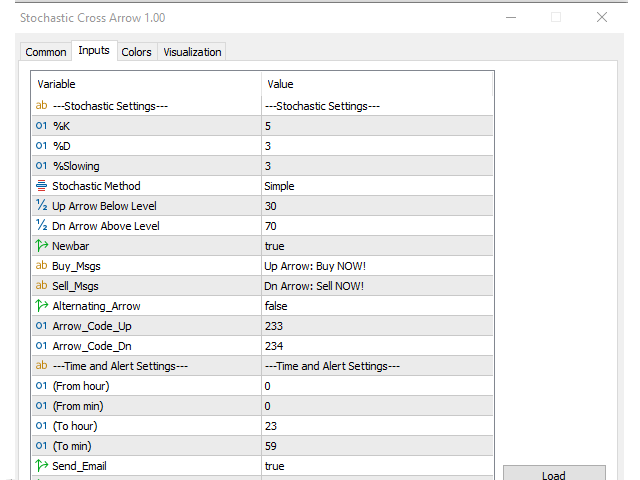Select the Stochastic Method variable name
Screen dimensions: 640x480
[x=96, y=186]
